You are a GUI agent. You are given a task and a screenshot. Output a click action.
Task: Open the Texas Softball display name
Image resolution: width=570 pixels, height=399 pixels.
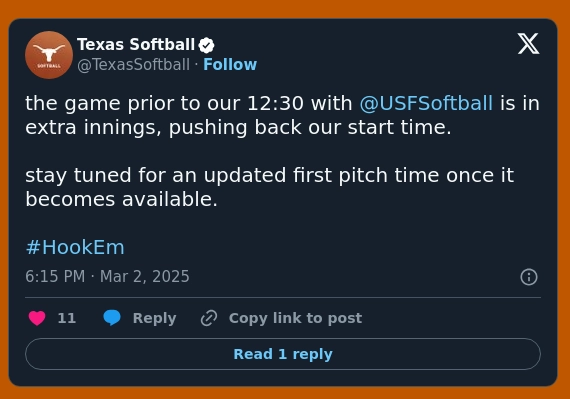tap(136, 45)
